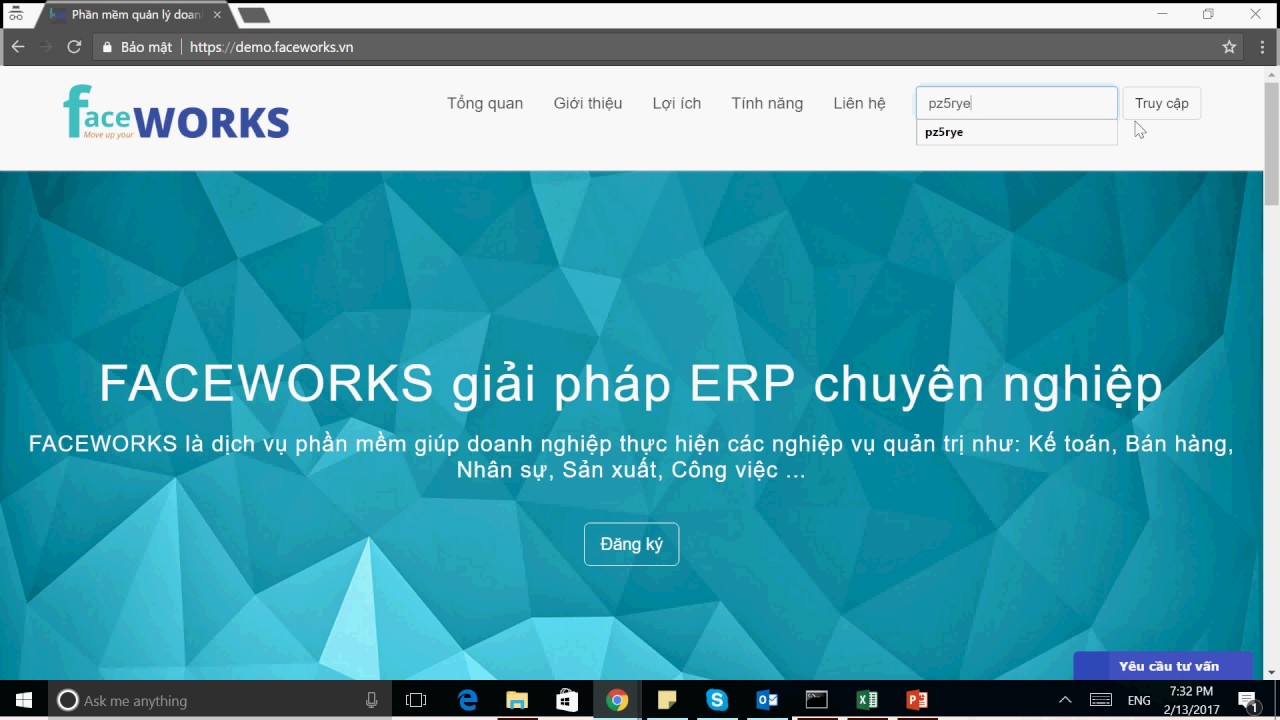Open the Windows Store taskbar icon

[x=567, y=700]
